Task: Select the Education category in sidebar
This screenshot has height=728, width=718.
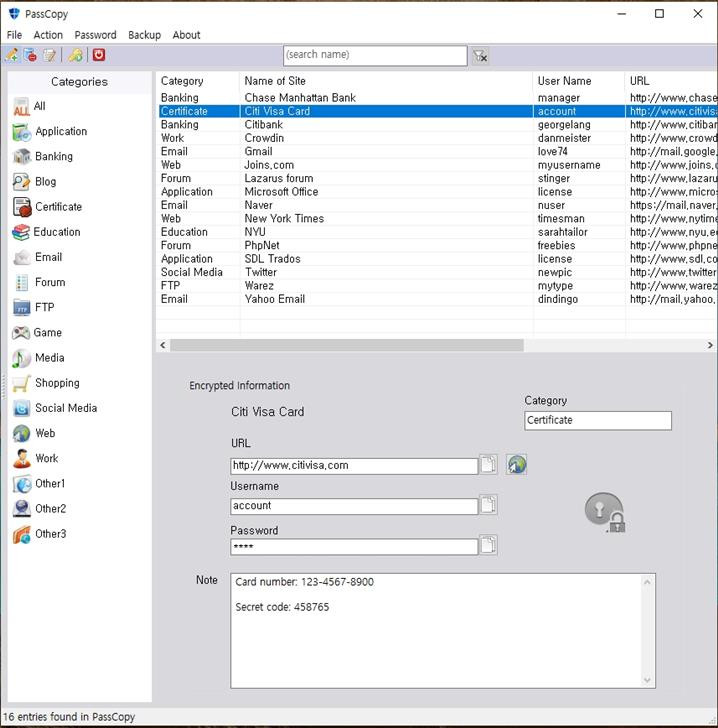Action: 46,232
